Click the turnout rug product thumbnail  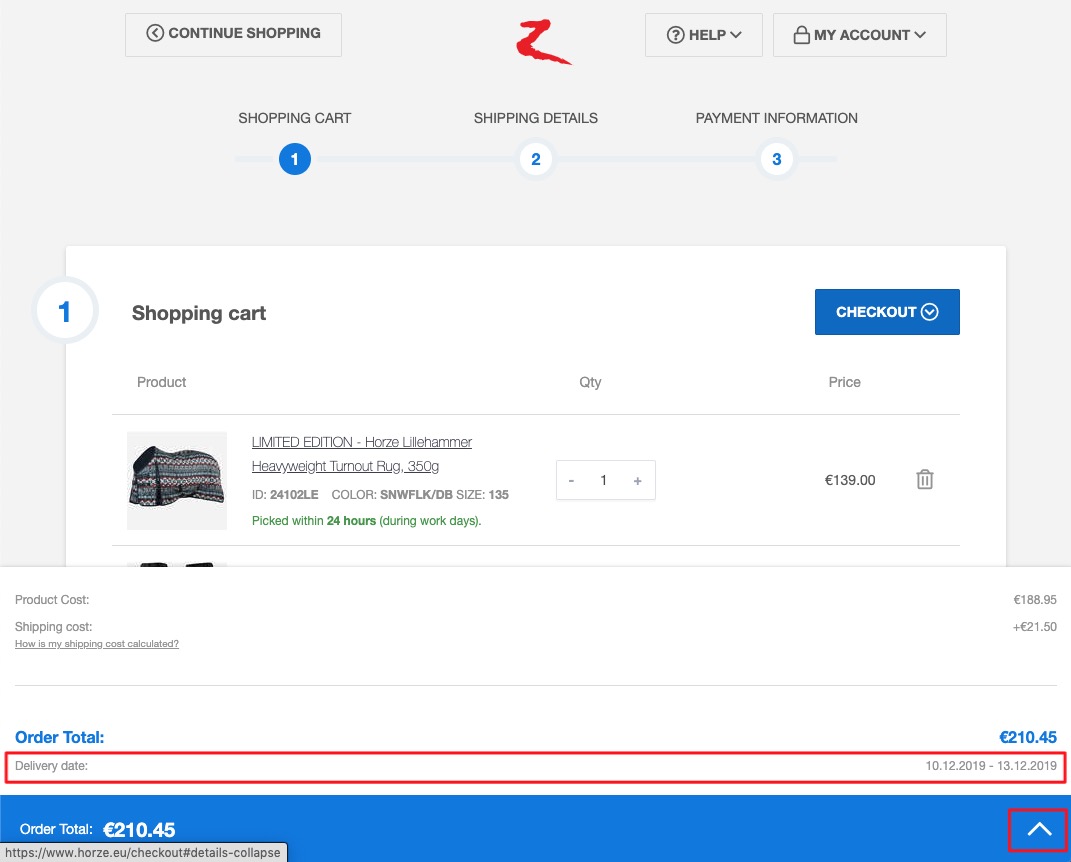177,481
